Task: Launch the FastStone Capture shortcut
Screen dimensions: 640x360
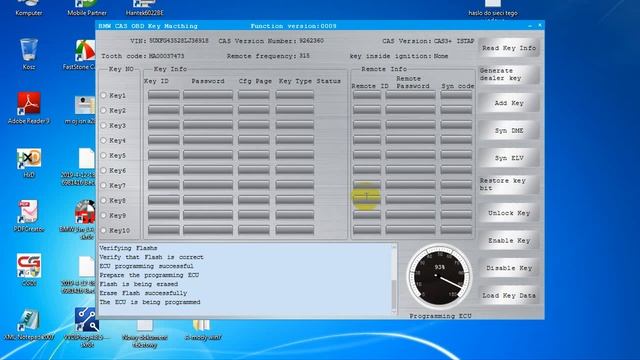Action: tap(83, 54)
